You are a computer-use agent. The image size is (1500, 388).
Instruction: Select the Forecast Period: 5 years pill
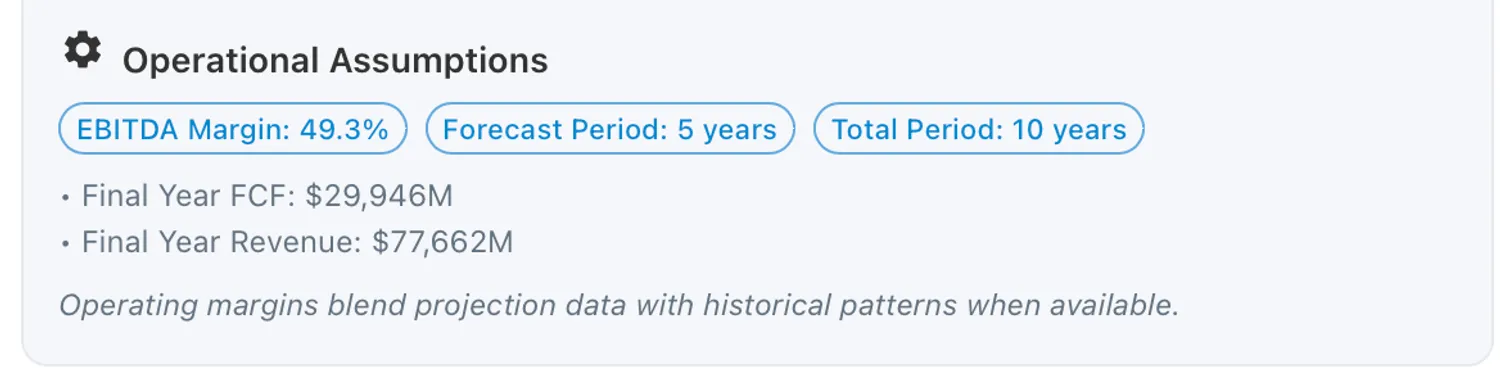click(610, 129)
